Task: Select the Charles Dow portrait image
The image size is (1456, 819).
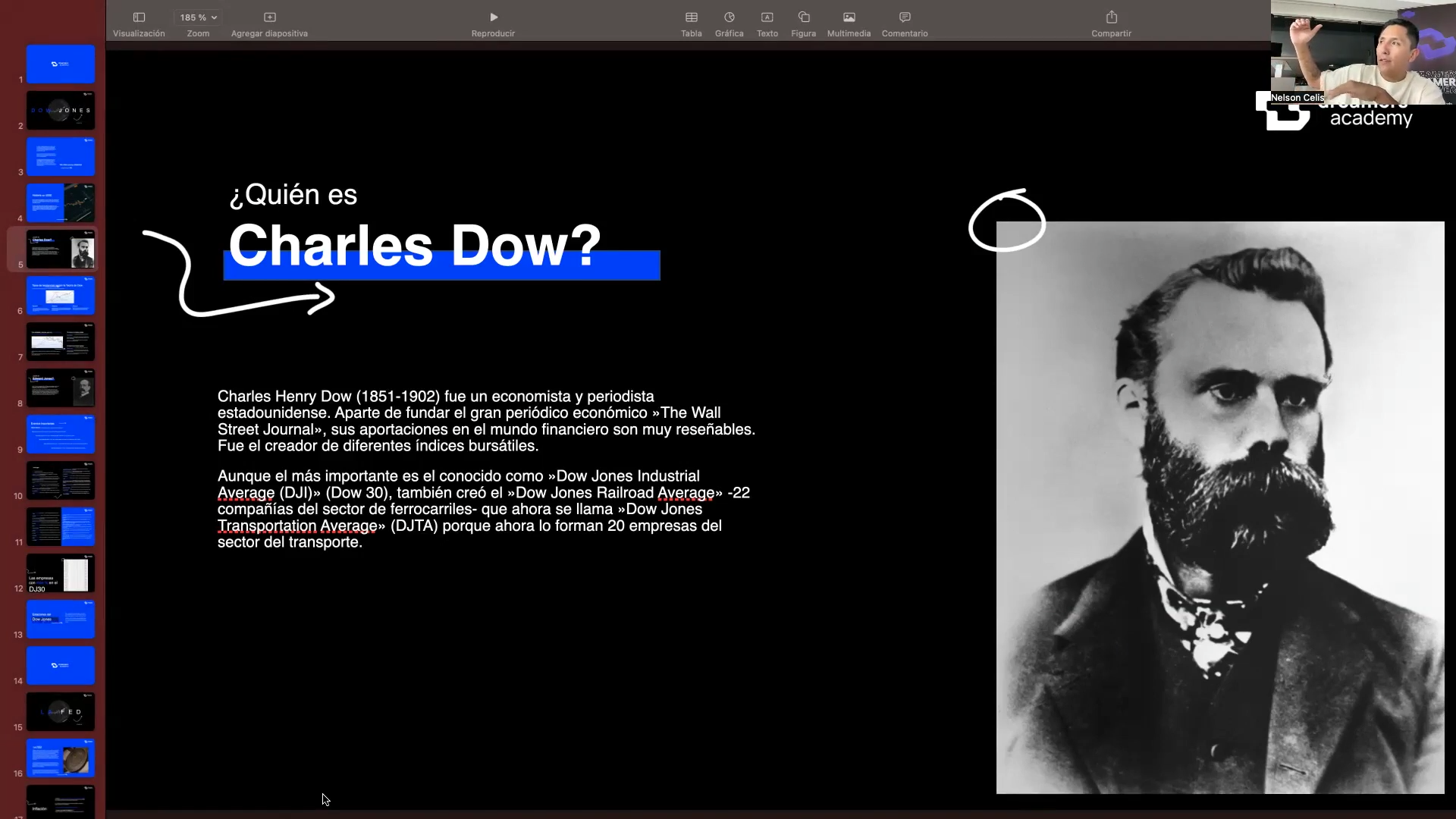Action: (1219, 508)
